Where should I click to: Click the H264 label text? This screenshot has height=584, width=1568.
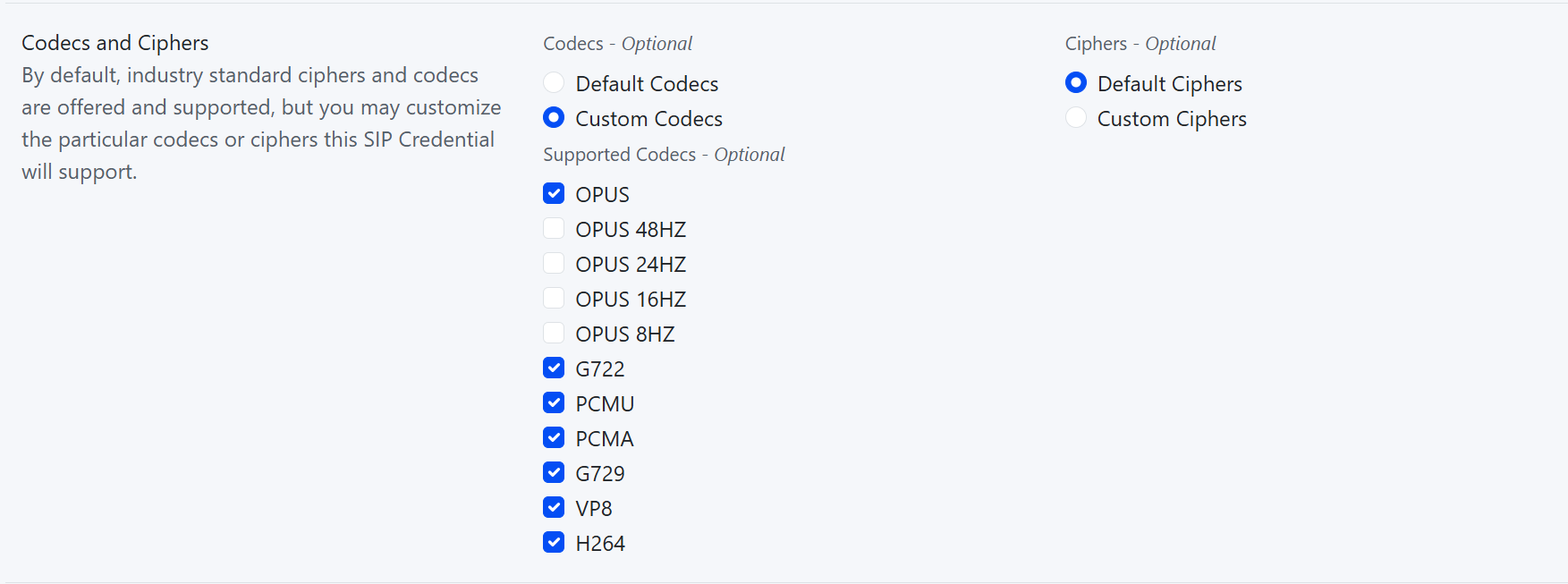tap(600, 544)
